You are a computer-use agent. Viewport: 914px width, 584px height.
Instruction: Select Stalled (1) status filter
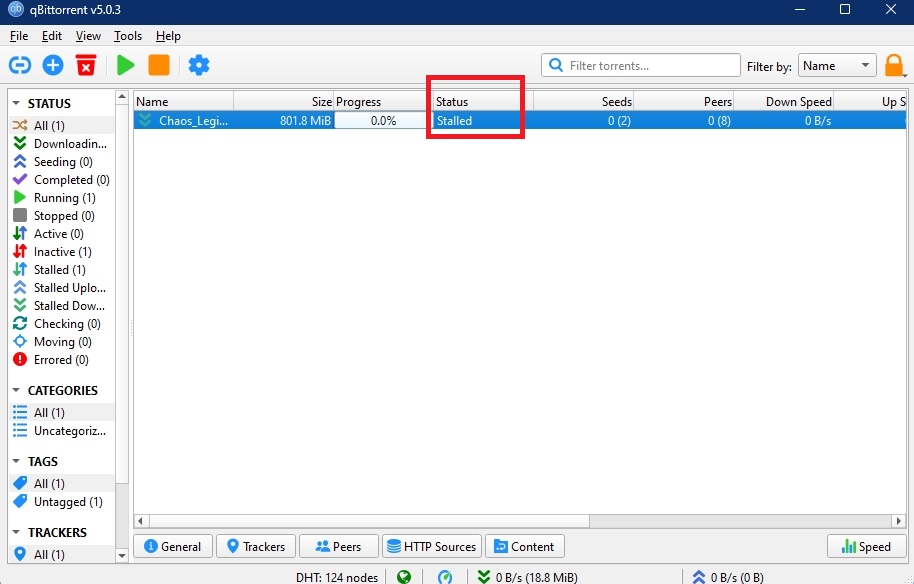61,270
